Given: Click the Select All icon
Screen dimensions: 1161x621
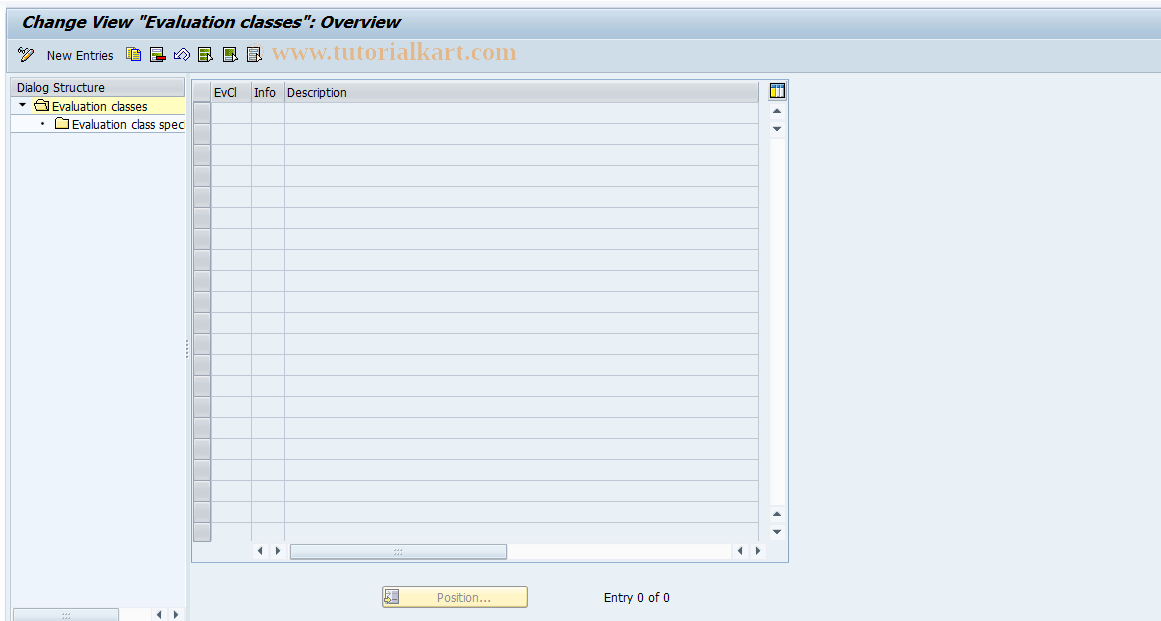Looking at the screenshot, I should pos(206,55).
